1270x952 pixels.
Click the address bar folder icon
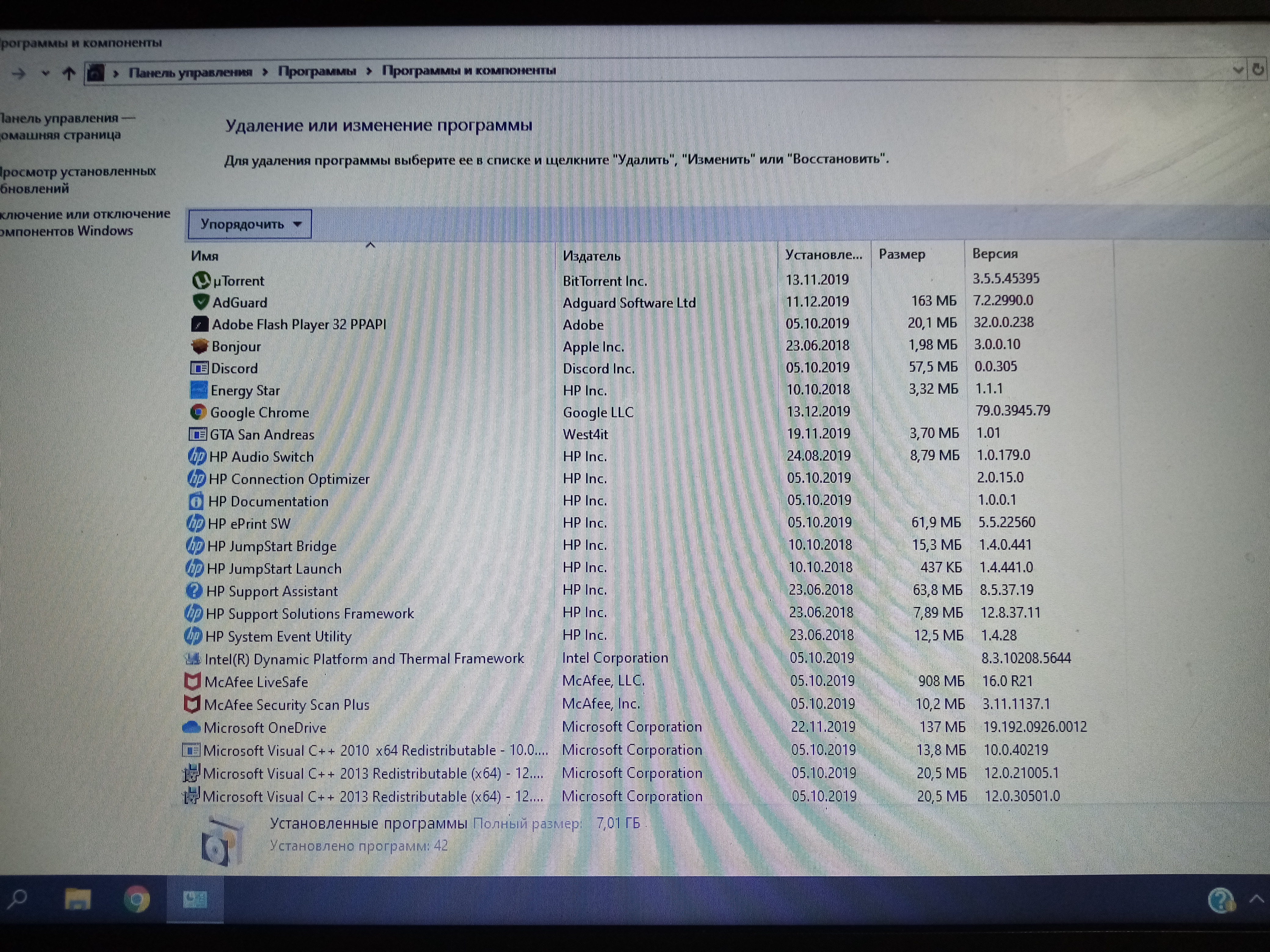point(95,73)
